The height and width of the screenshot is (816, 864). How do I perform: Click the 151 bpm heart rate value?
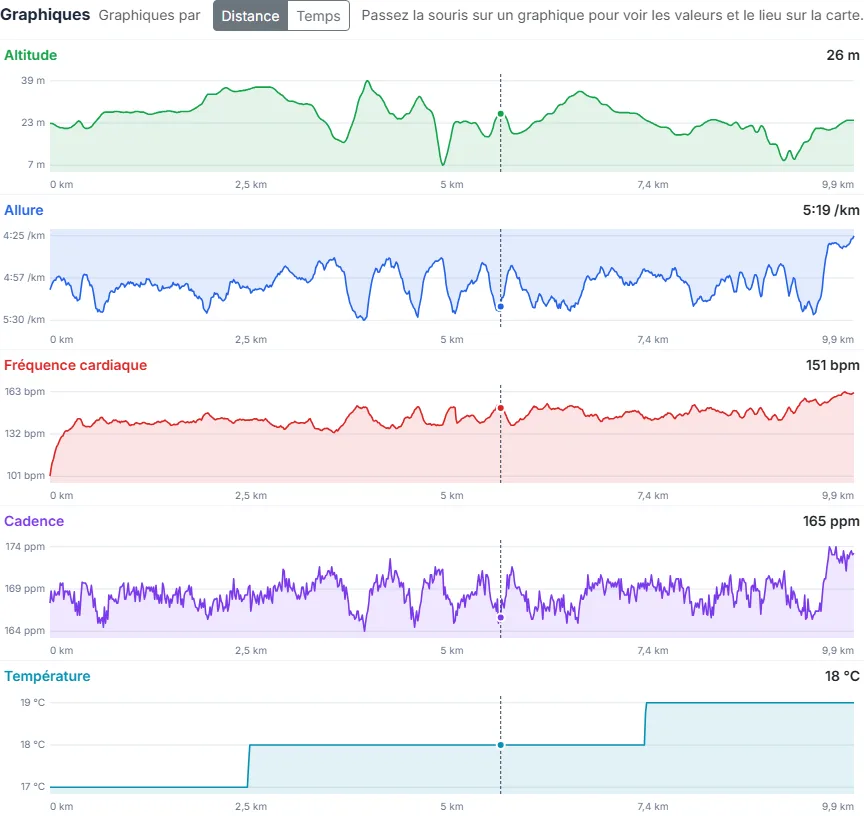(833, 365)
